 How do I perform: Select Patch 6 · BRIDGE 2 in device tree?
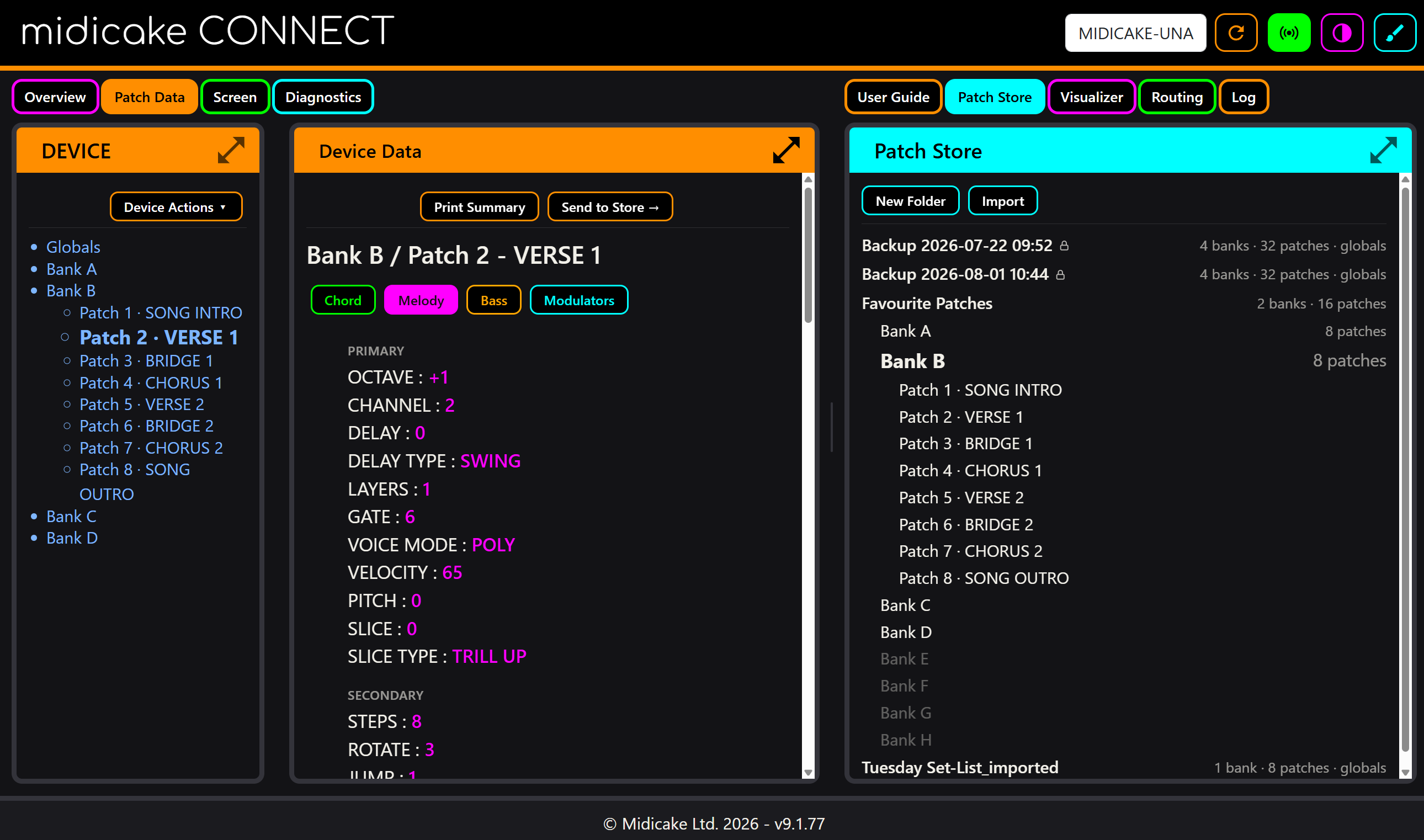[x=146, y=426]
